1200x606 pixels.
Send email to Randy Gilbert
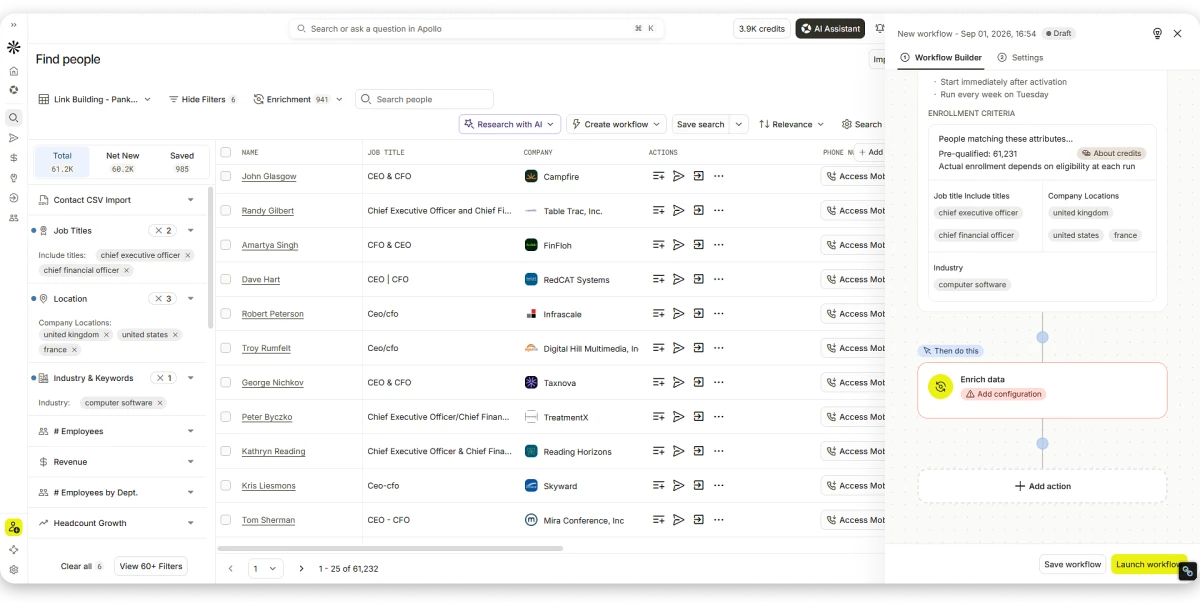[x=678, y=211]
